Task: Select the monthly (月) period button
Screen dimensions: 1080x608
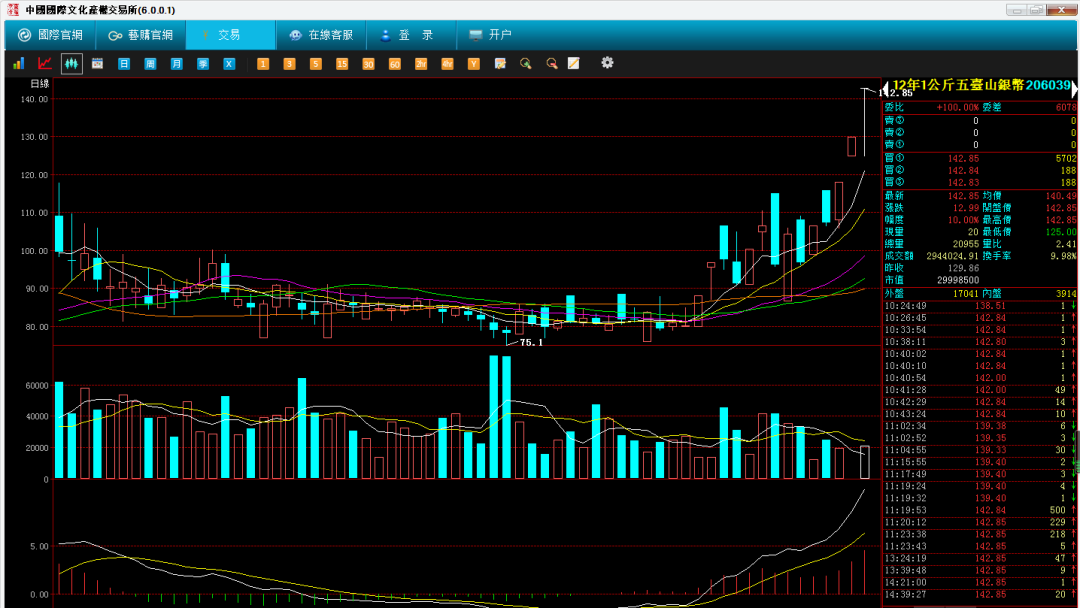Action: click(176, 63)
